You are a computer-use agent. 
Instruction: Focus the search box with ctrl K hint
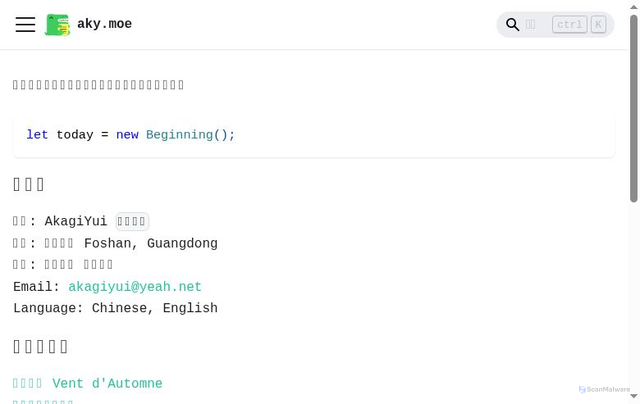[555, 24]
